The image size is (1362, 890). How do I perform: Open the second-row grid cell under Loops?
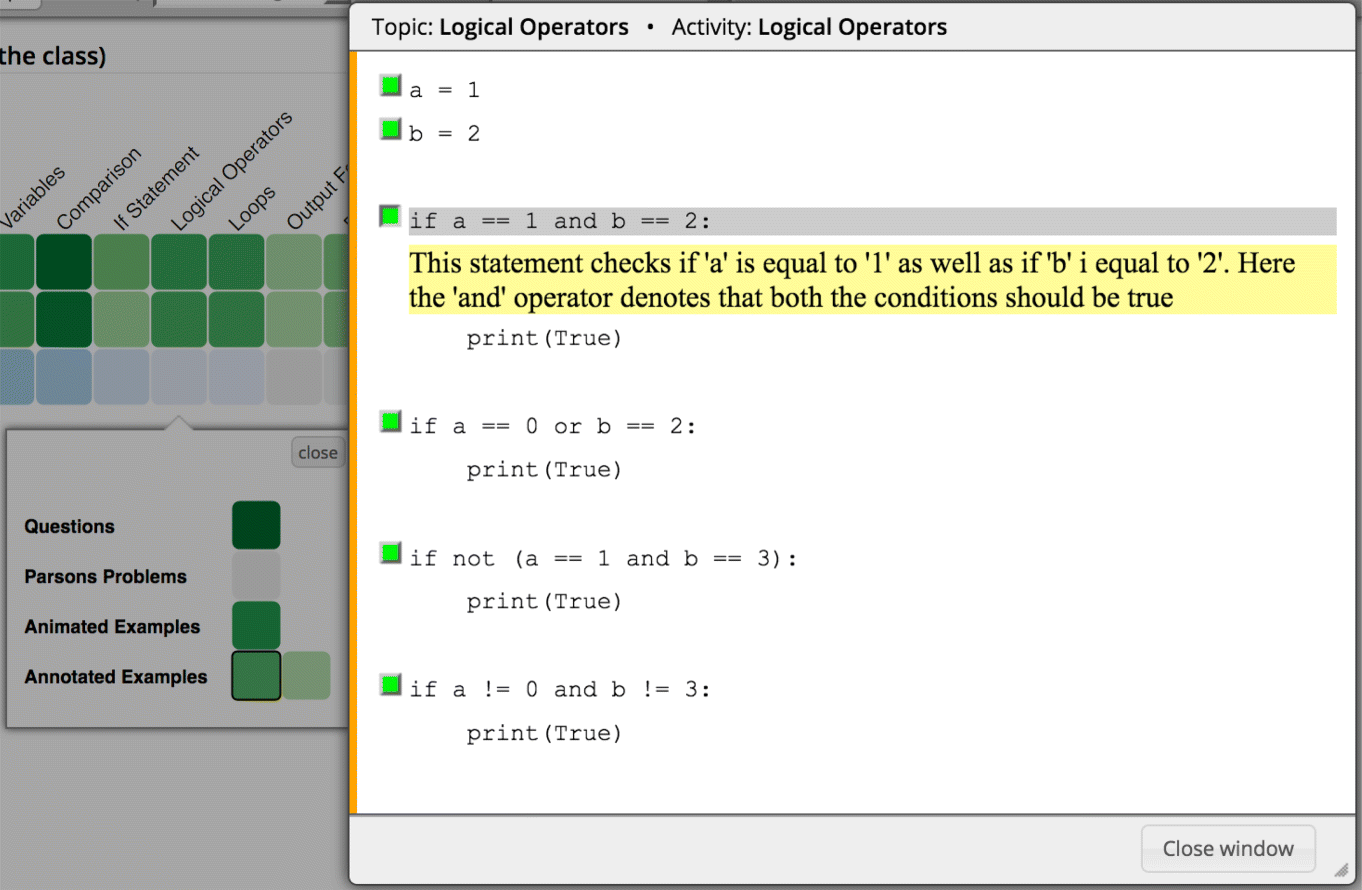[x=236, y=319]
